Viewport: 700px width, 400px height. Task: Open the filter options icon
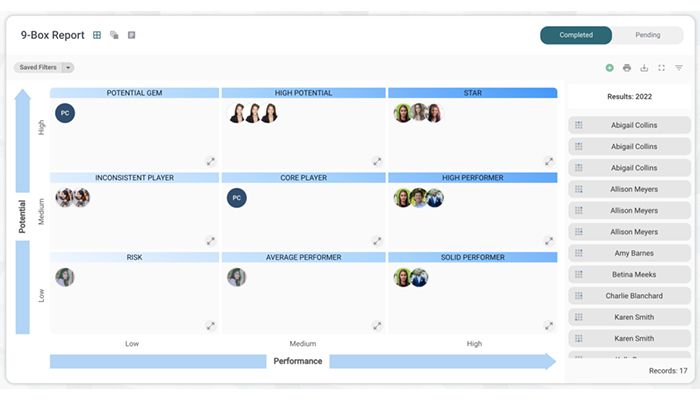679,68
